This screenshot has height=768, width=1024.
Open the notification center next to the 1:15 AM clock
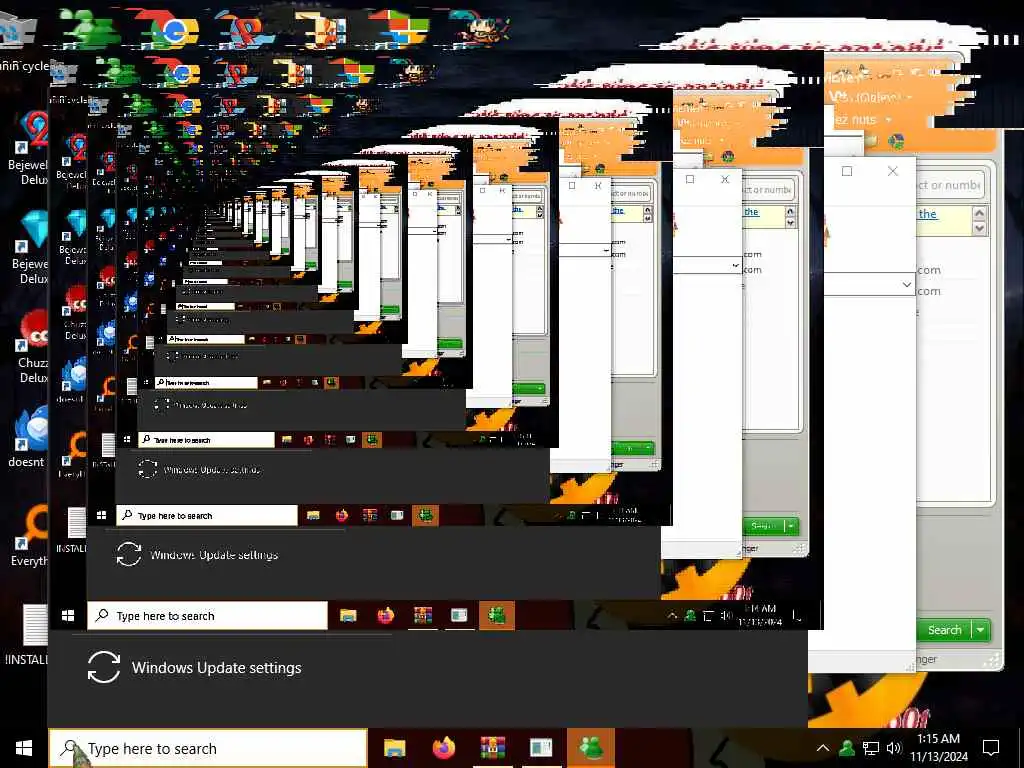991,748
